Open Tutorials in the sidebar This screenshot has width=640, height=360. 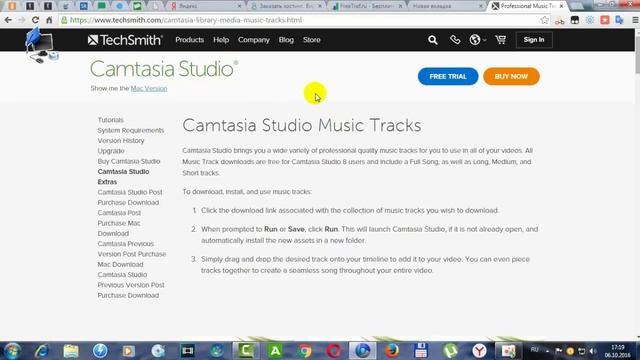coord(111,120)
